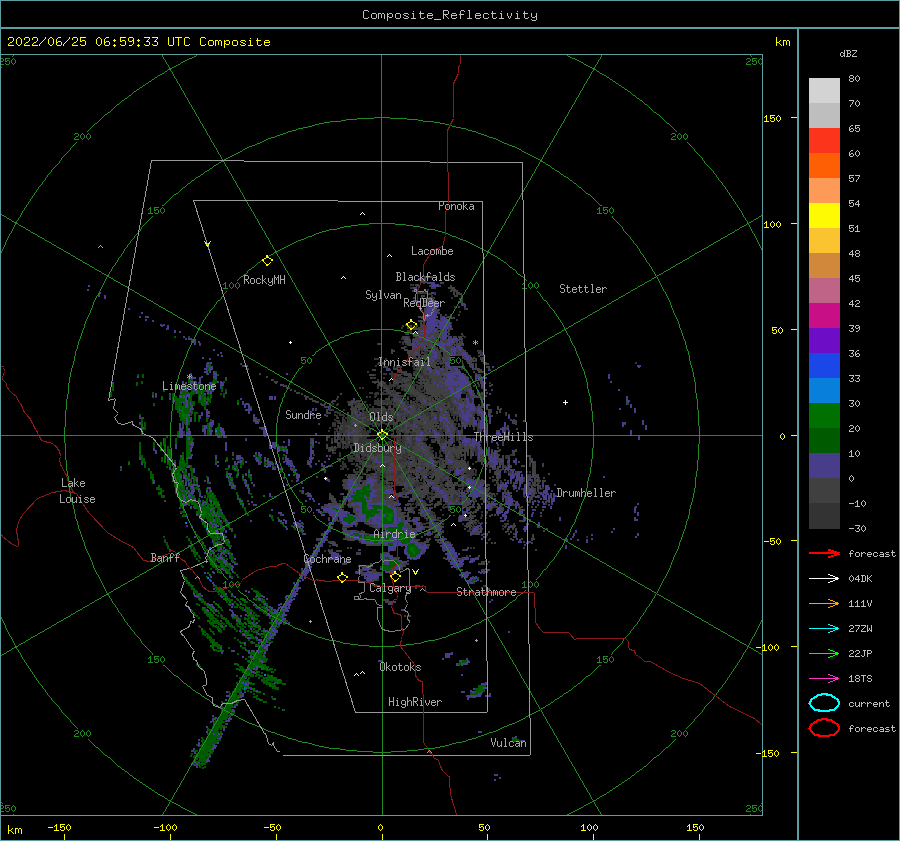Click the yellow diamond marker near RockyMH

tap(267, 261)
